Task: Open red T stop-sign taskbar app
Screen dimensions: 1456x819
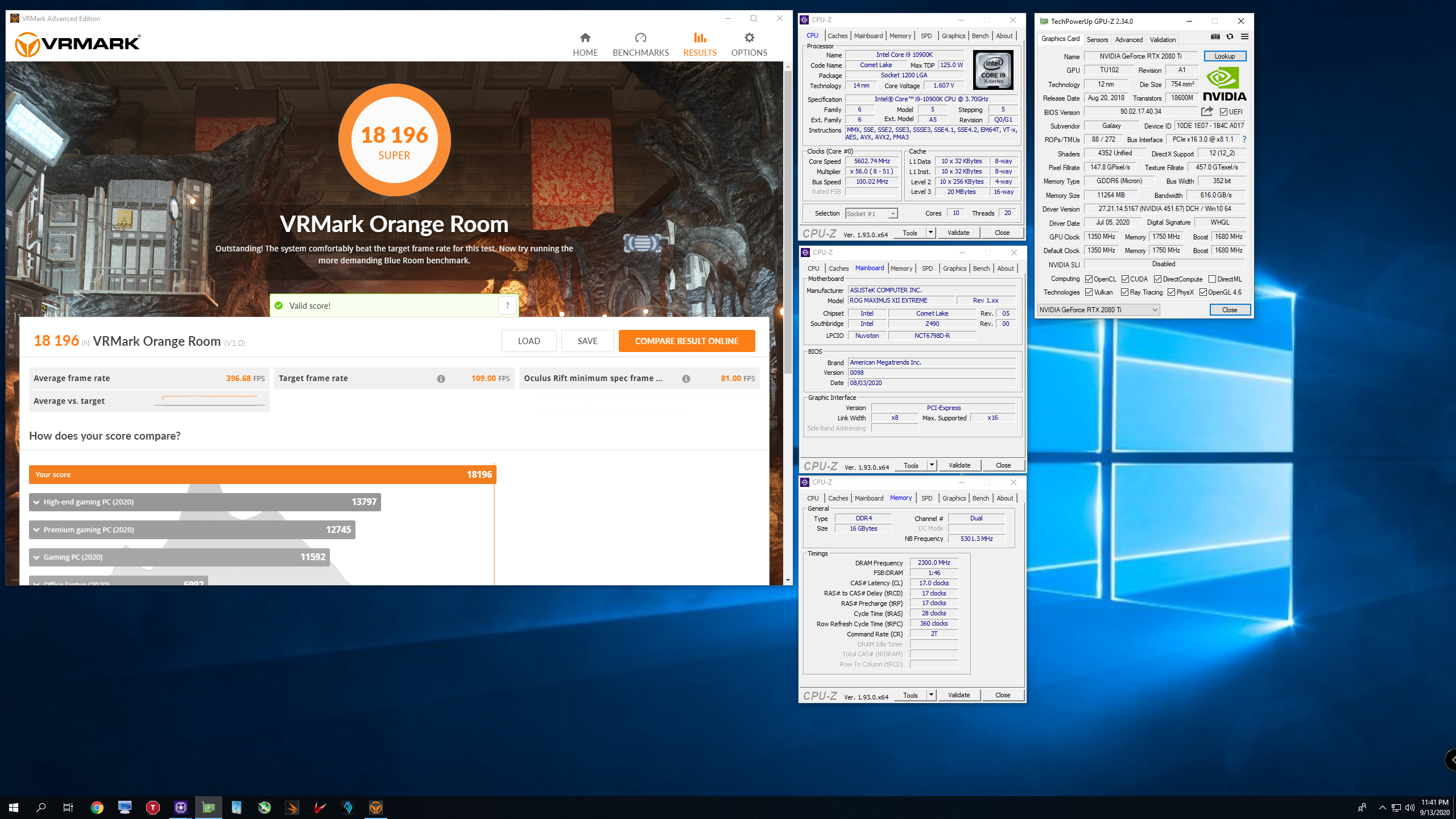Action: click(153, 807)
